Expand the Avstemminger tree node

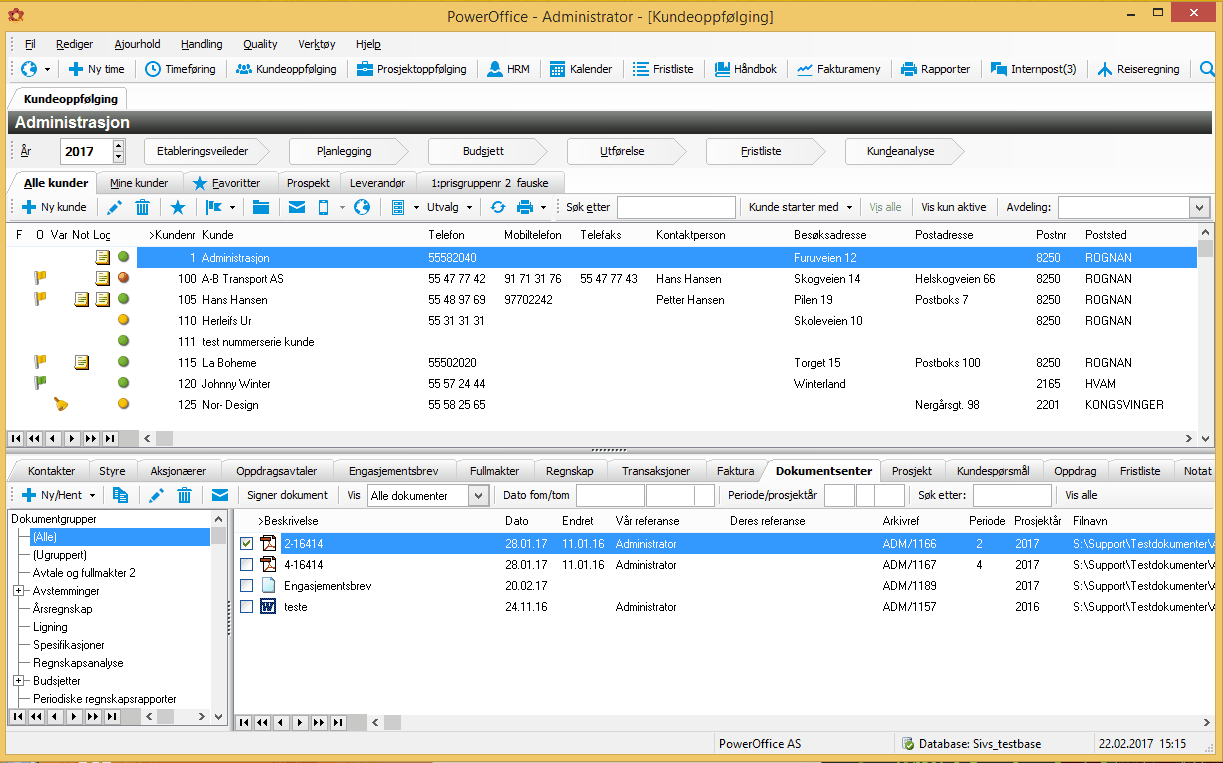tap(18, 591)
